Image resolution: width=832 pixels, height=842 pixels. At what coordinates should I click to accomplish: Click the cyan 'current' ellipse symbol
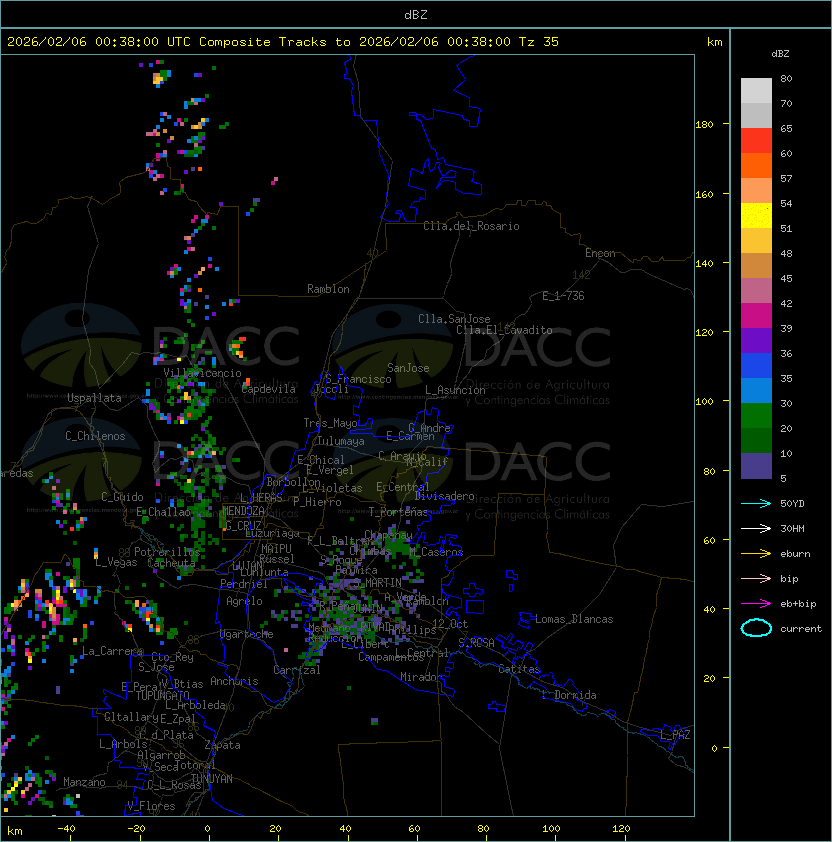pos(756,628)
